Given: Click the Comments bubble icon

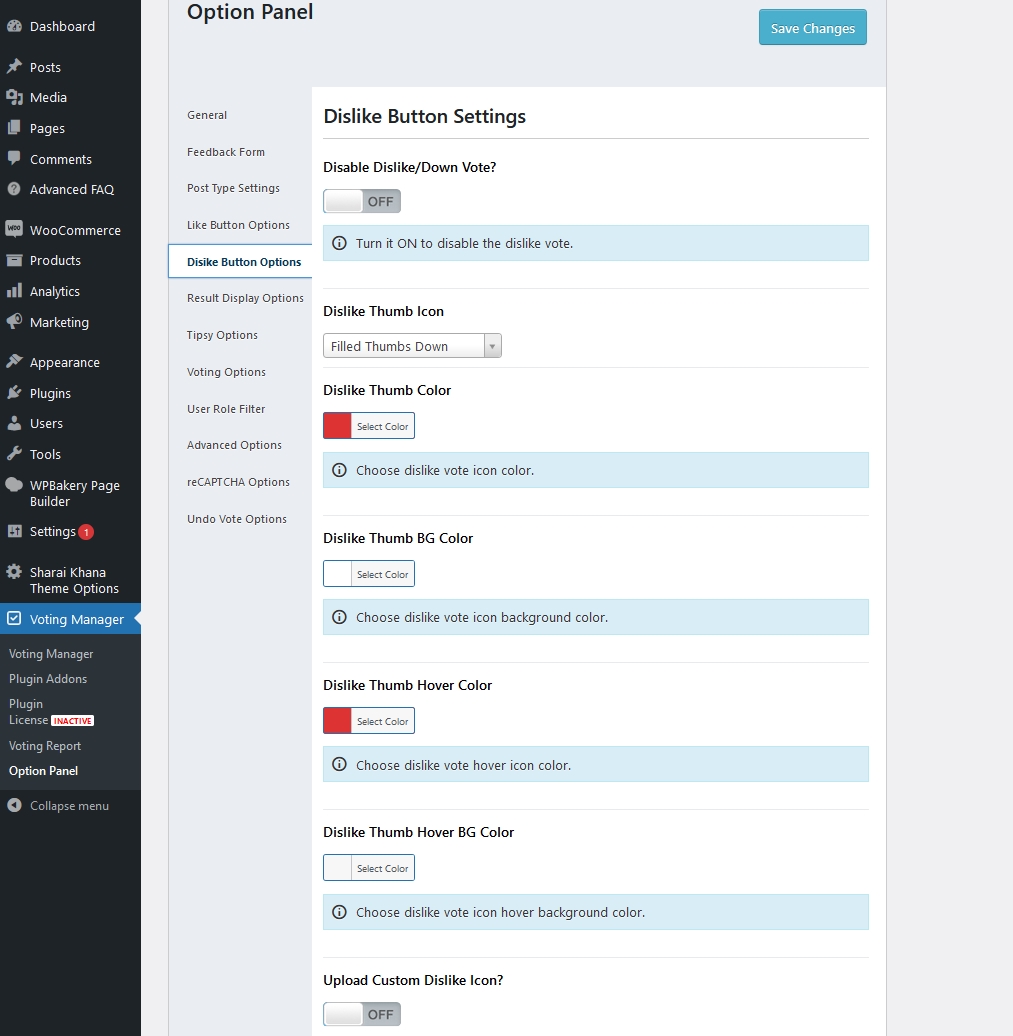Looking at the screenshot, I should coord(17,159).
